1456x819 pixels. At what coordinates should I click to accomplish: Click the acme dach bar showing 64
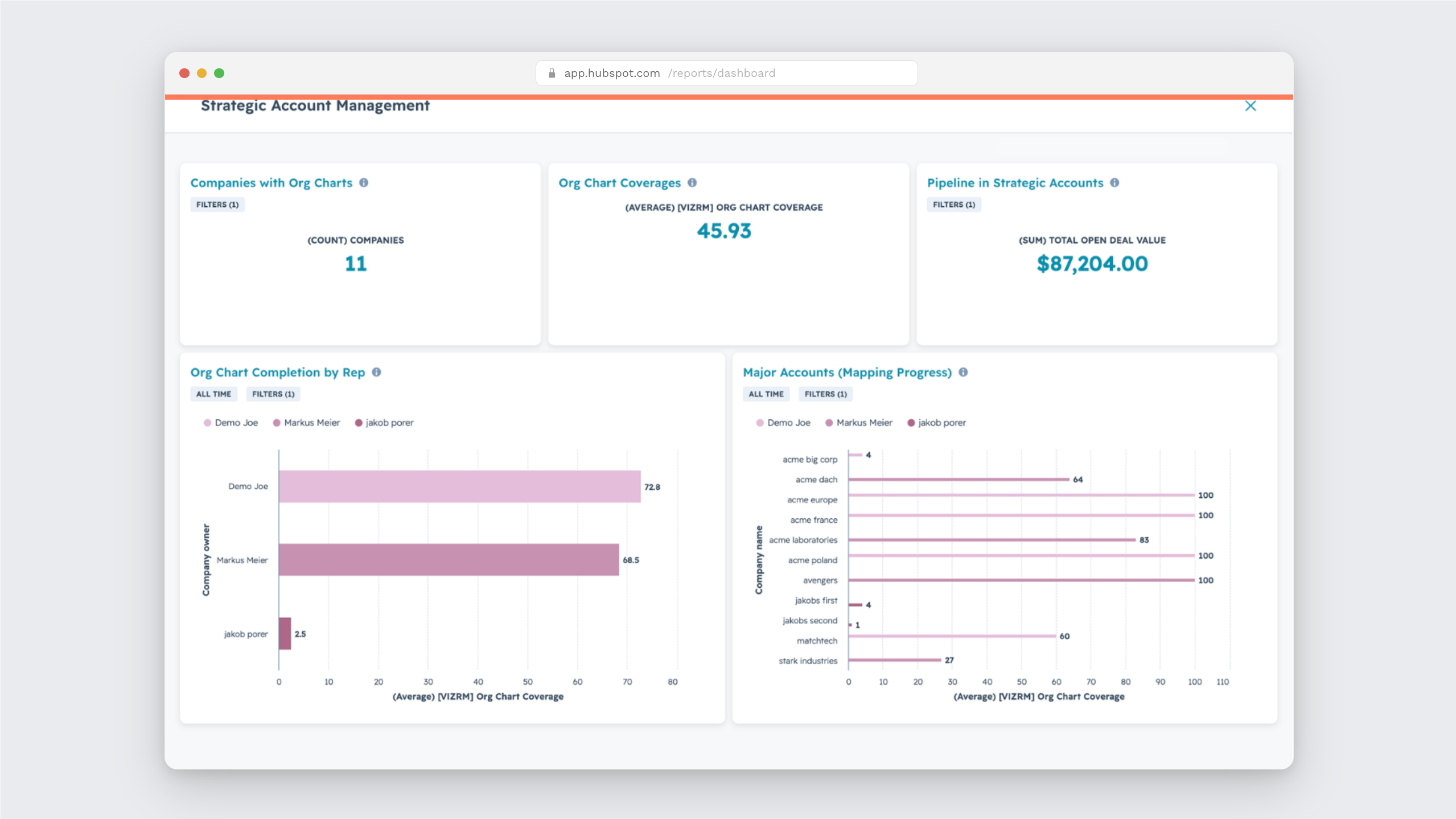pos(959,480)
